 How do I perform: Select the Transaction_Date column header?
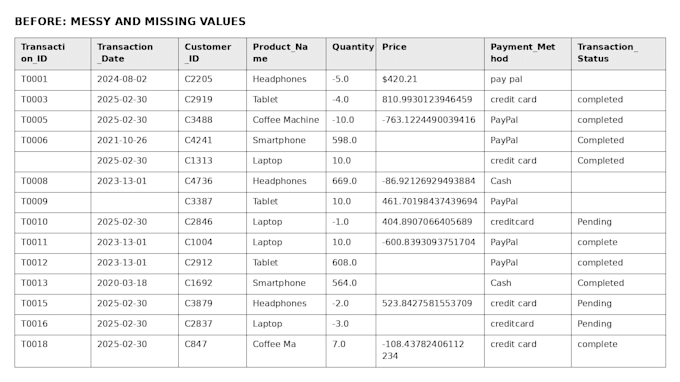coord(134,53)
